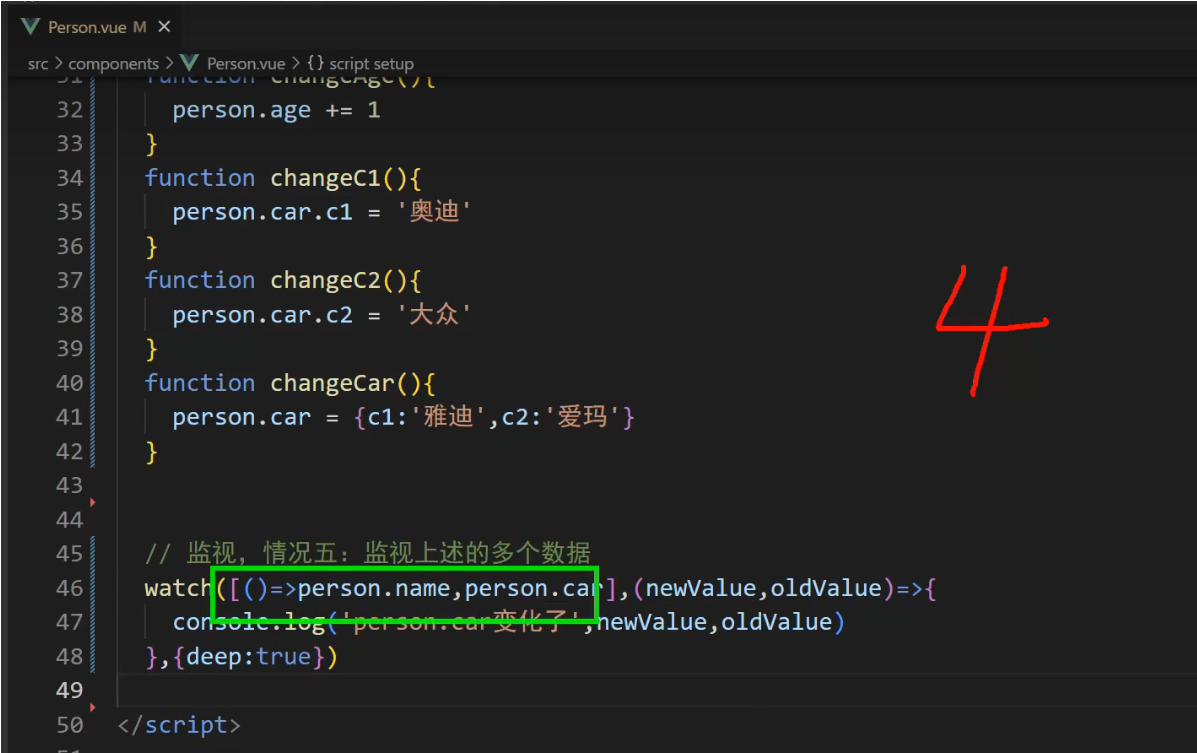Click 'person.name' inside the watch array
Image resolution: width=1197 pixels, height=753 pixels.
point(373,588)
